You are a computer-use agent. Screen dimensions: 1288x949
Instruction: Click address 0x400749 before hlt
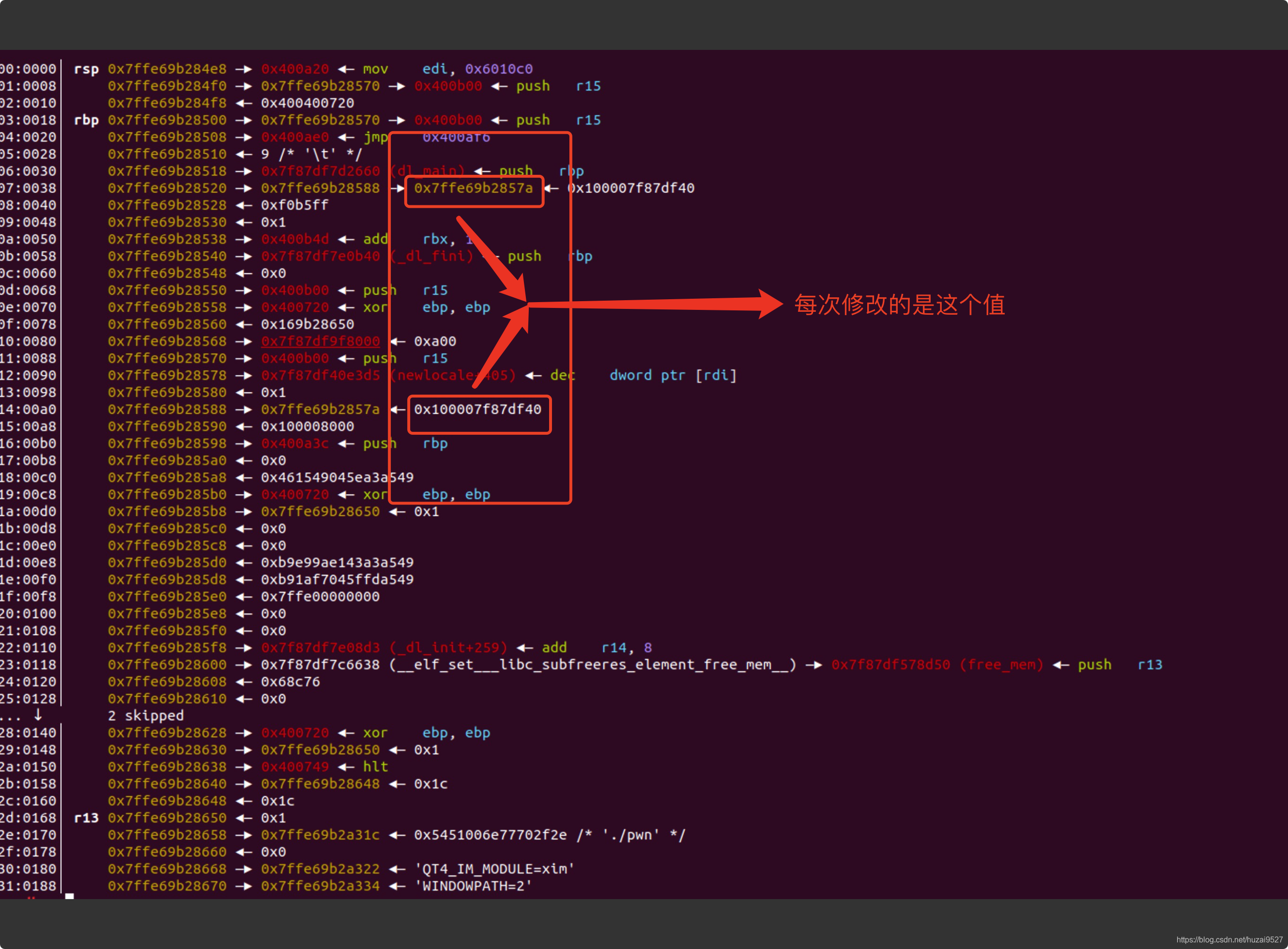295,766
